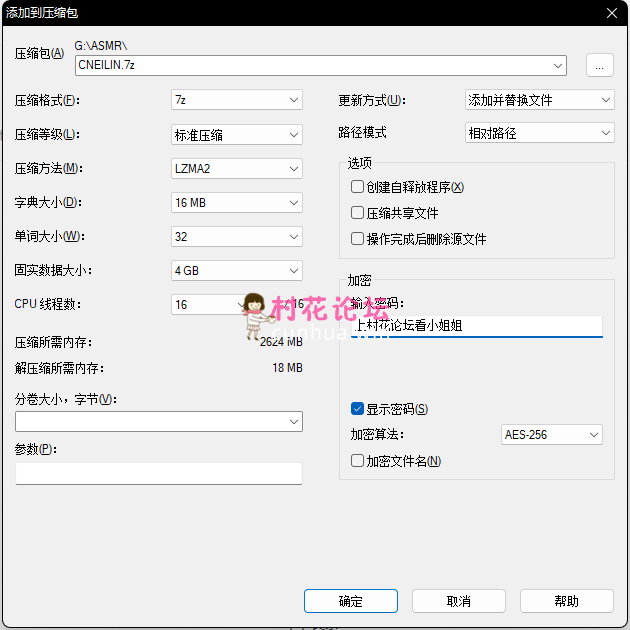Enable the encrypt file names (加密文件名) checkbox
630x630 pixels.
pyautogui.click(x=357, y=461)
